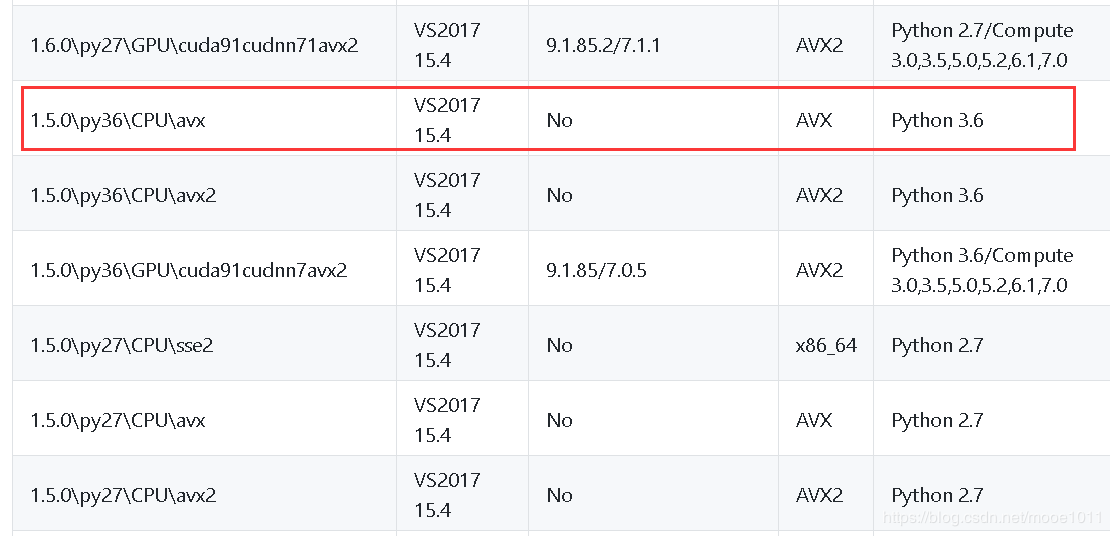Viewport: 1110px width, 536px height.
Task: Click the 1.6.0\py27\GPU\cuda91cudnn71avx2 path entry
Action: 194,45
